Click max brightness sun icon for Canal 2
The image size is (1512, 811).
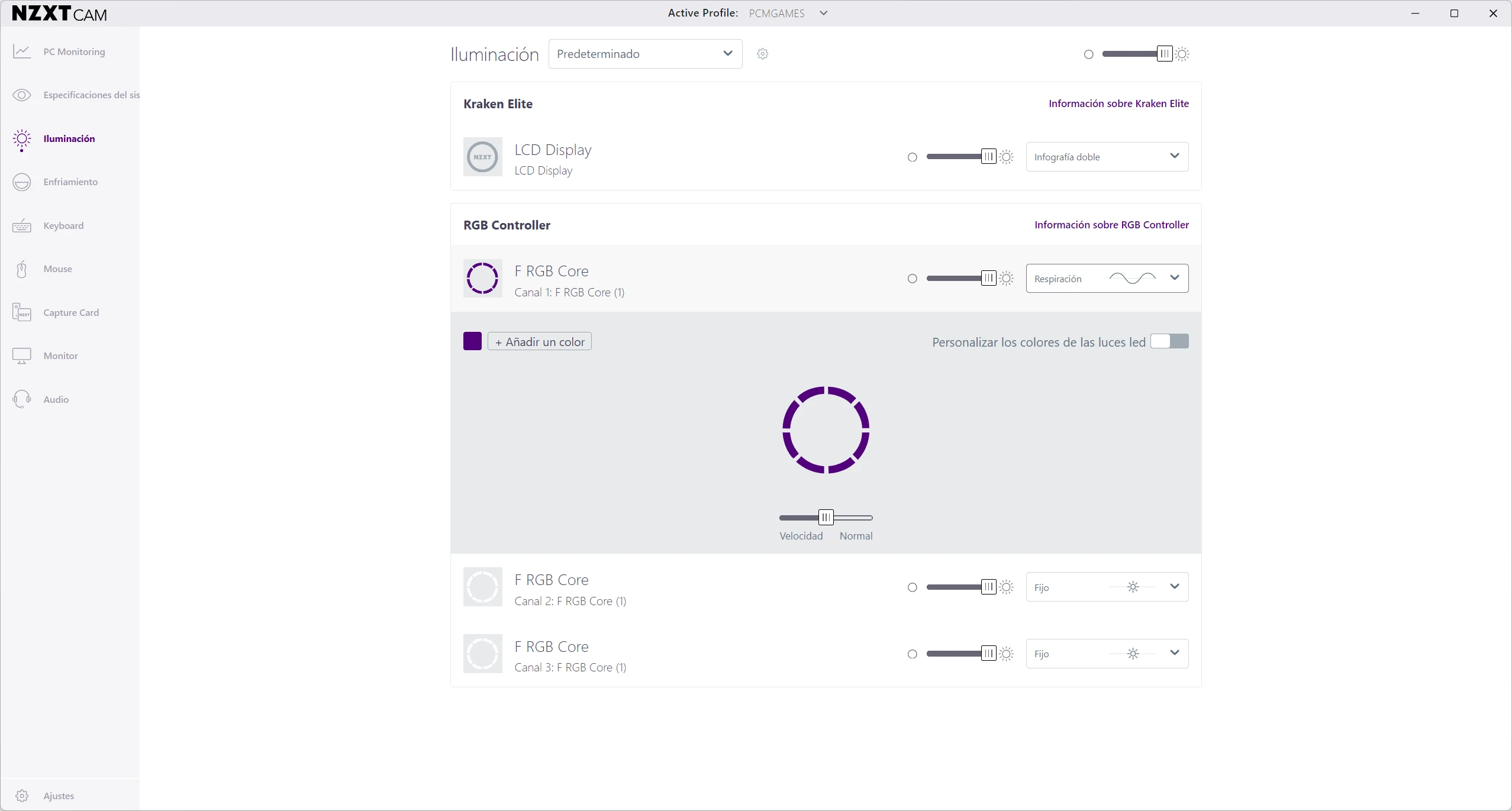(x=1006, y=587)
